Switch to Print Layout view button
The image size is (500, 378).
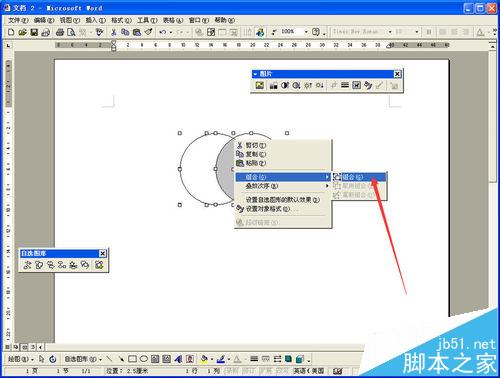(24, 347)
